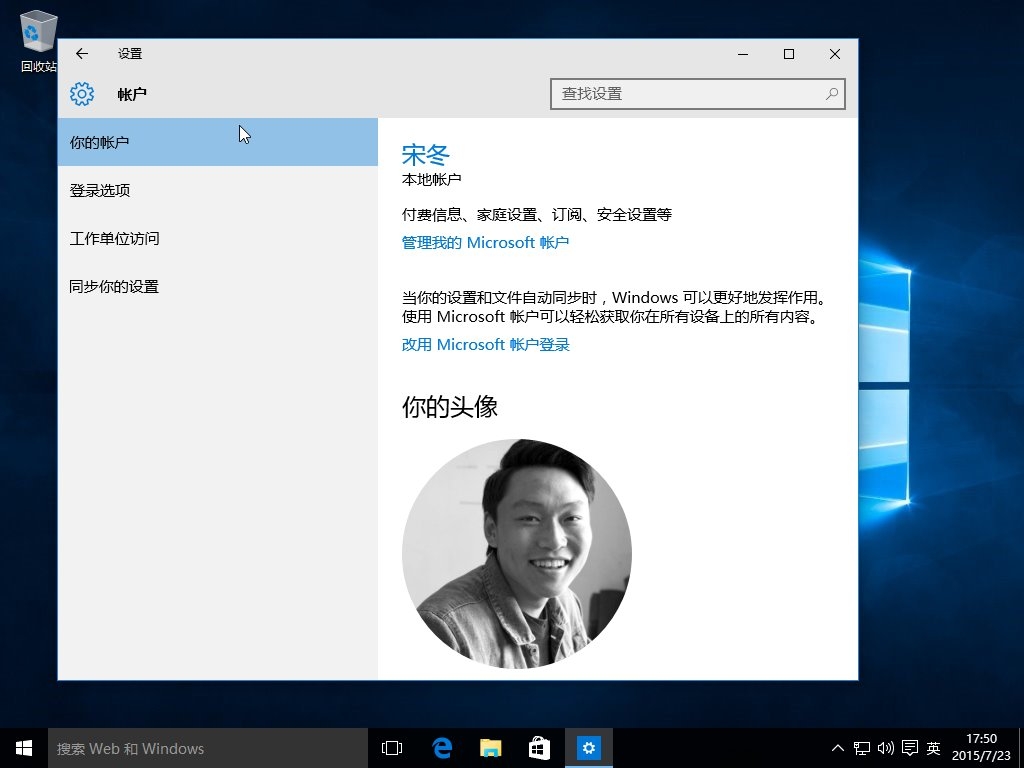Click the 本地帐户 label
1024x768 pixels.
coord(432,180)
